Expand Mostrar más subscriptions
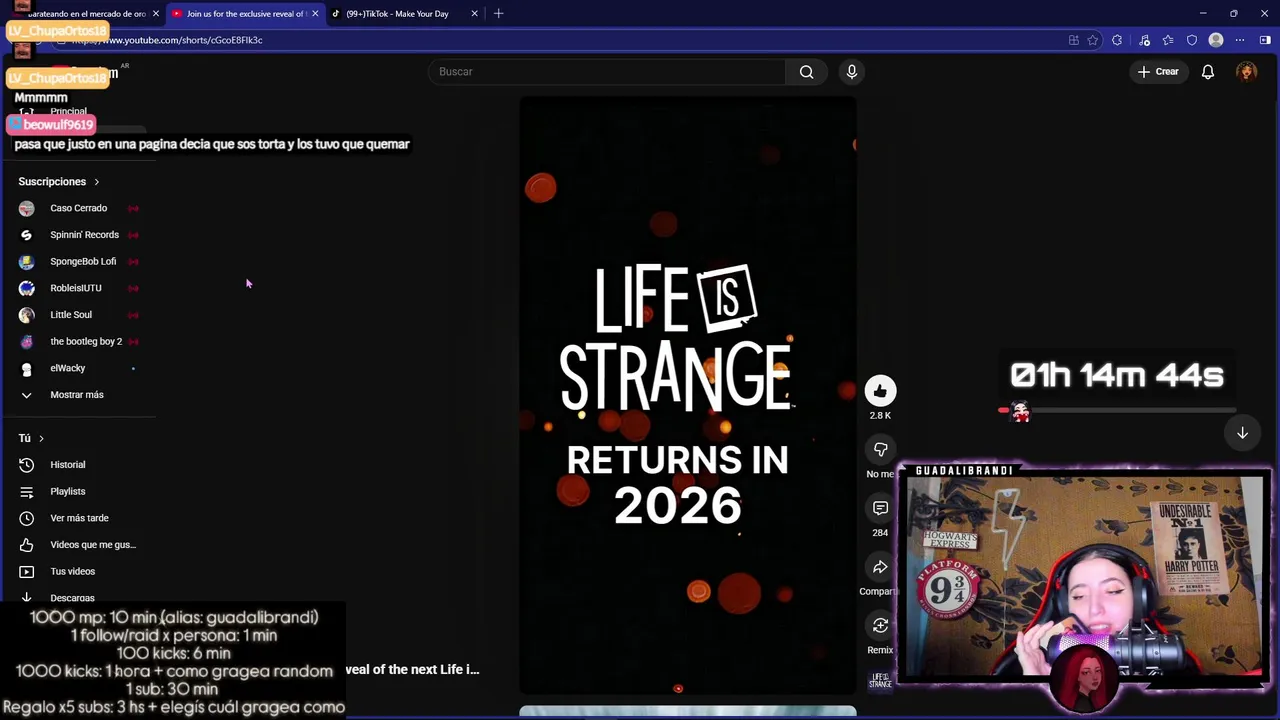The image size is (1280, 720). point(77,395)
